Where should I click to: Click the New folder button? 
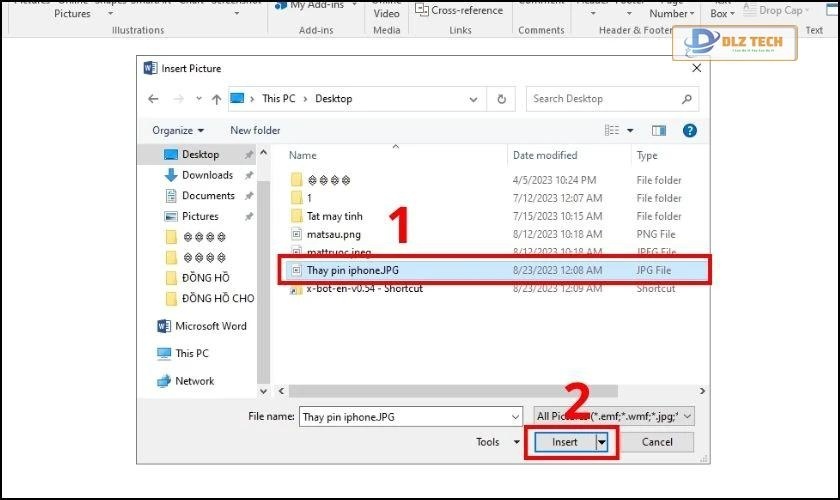[x=255, y=130]
